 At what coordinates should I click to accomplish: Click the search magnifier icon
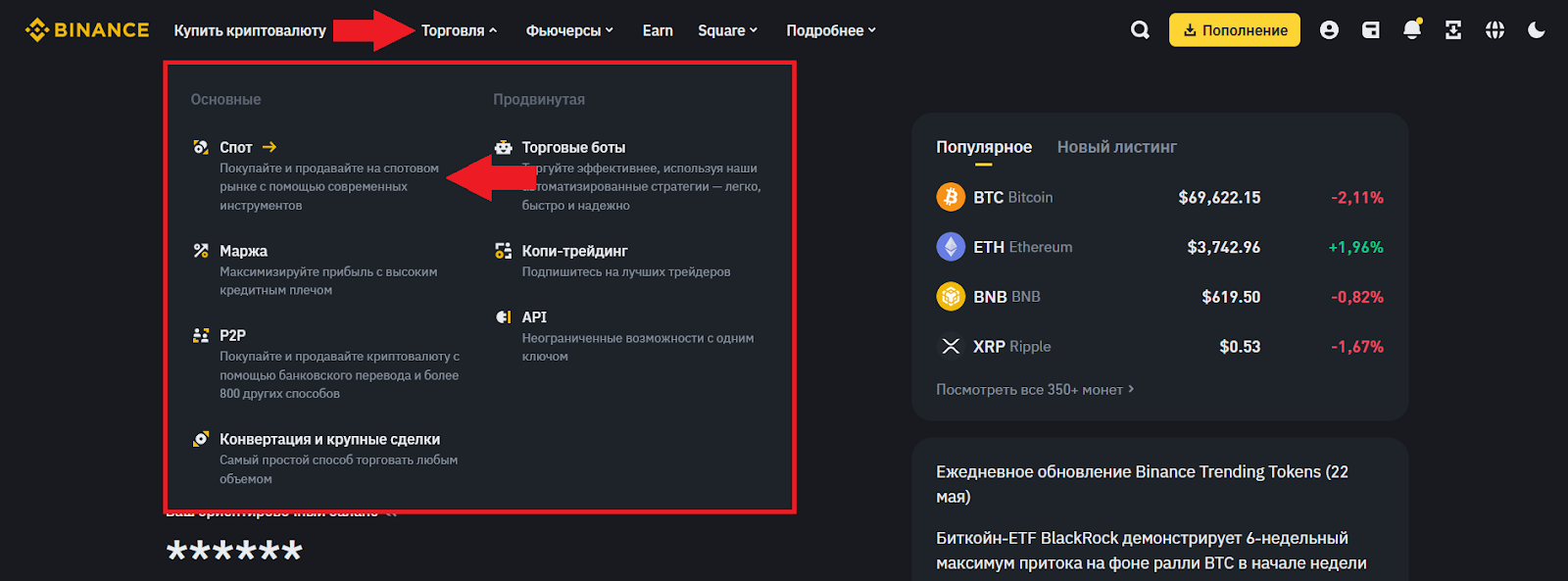(1140, 30)
